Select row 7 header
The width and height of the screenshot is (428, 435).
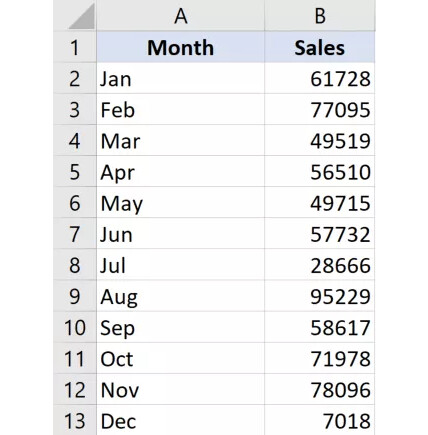tap(75, 234)
